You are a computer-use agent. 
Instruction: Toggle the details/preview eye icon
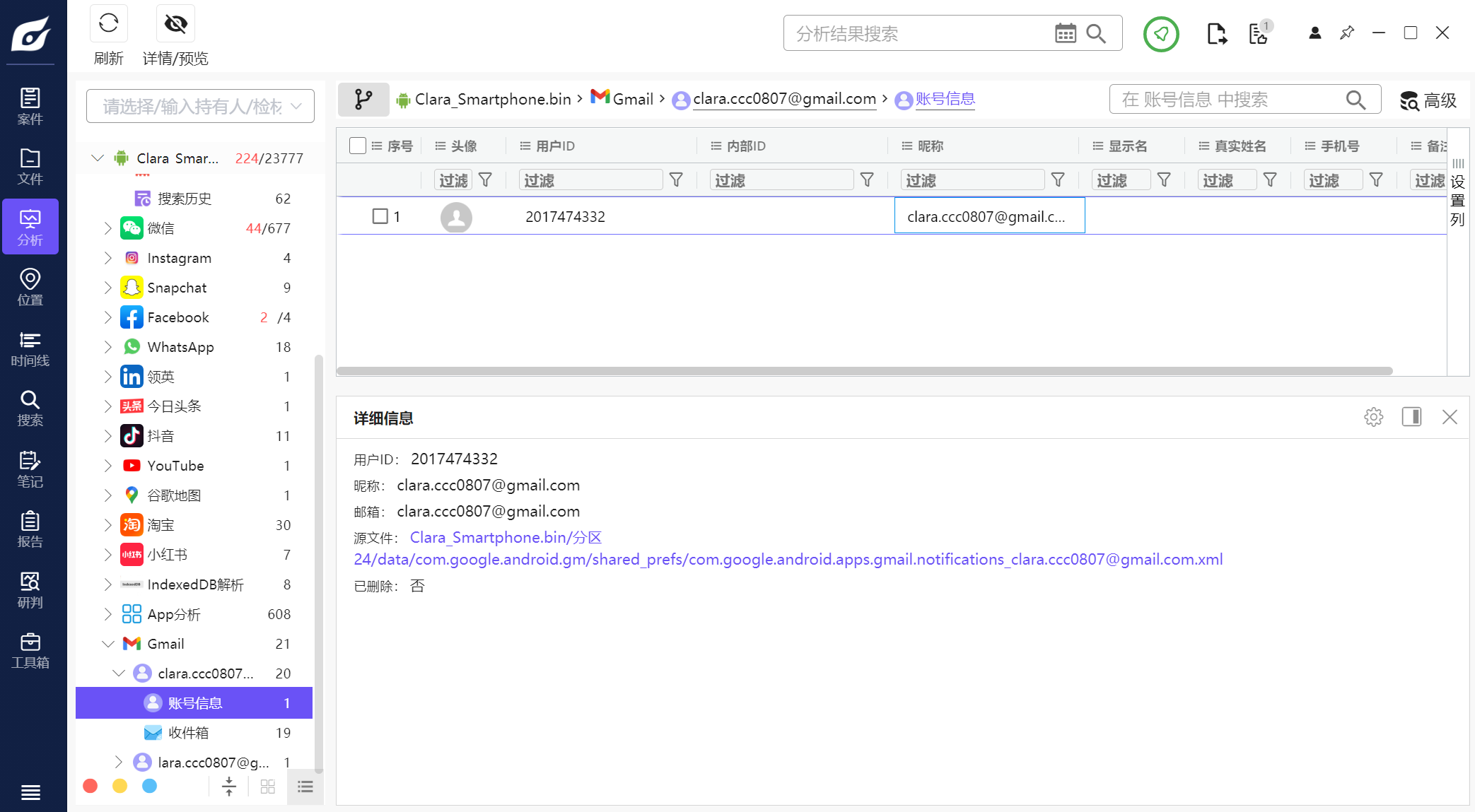pos(175,24)
